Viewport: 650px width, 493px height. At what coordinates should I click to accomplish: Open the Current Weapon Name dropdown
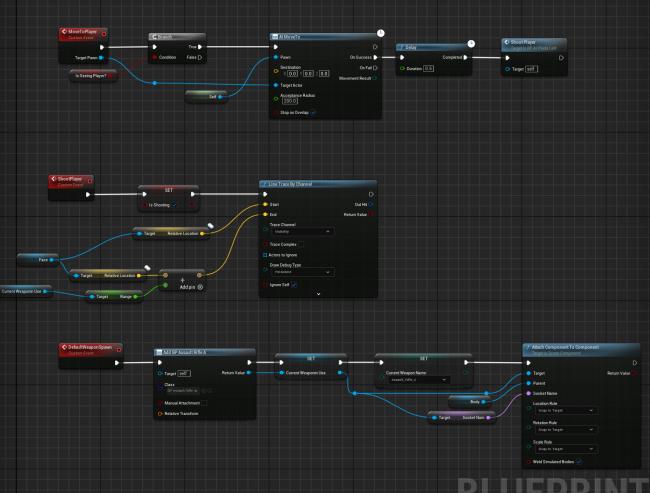(x=418, y=380)
